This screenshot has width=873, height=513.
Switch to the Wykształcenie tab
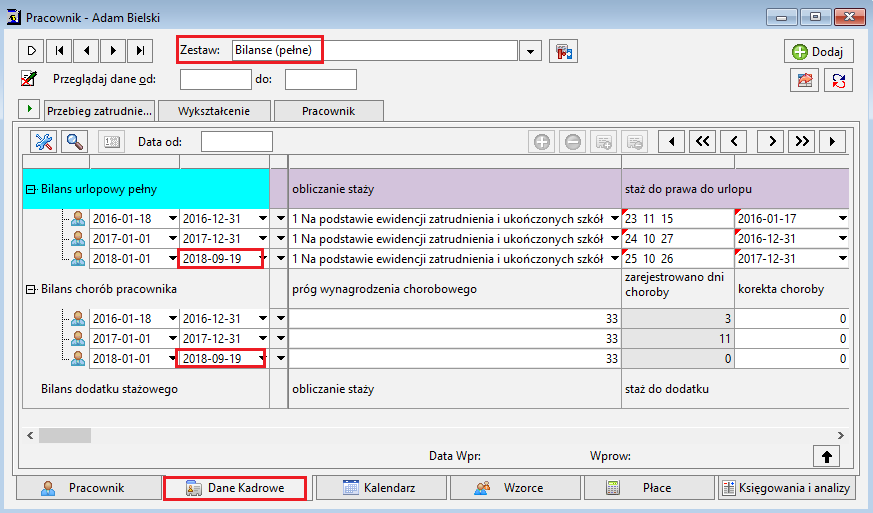(214, 111)
